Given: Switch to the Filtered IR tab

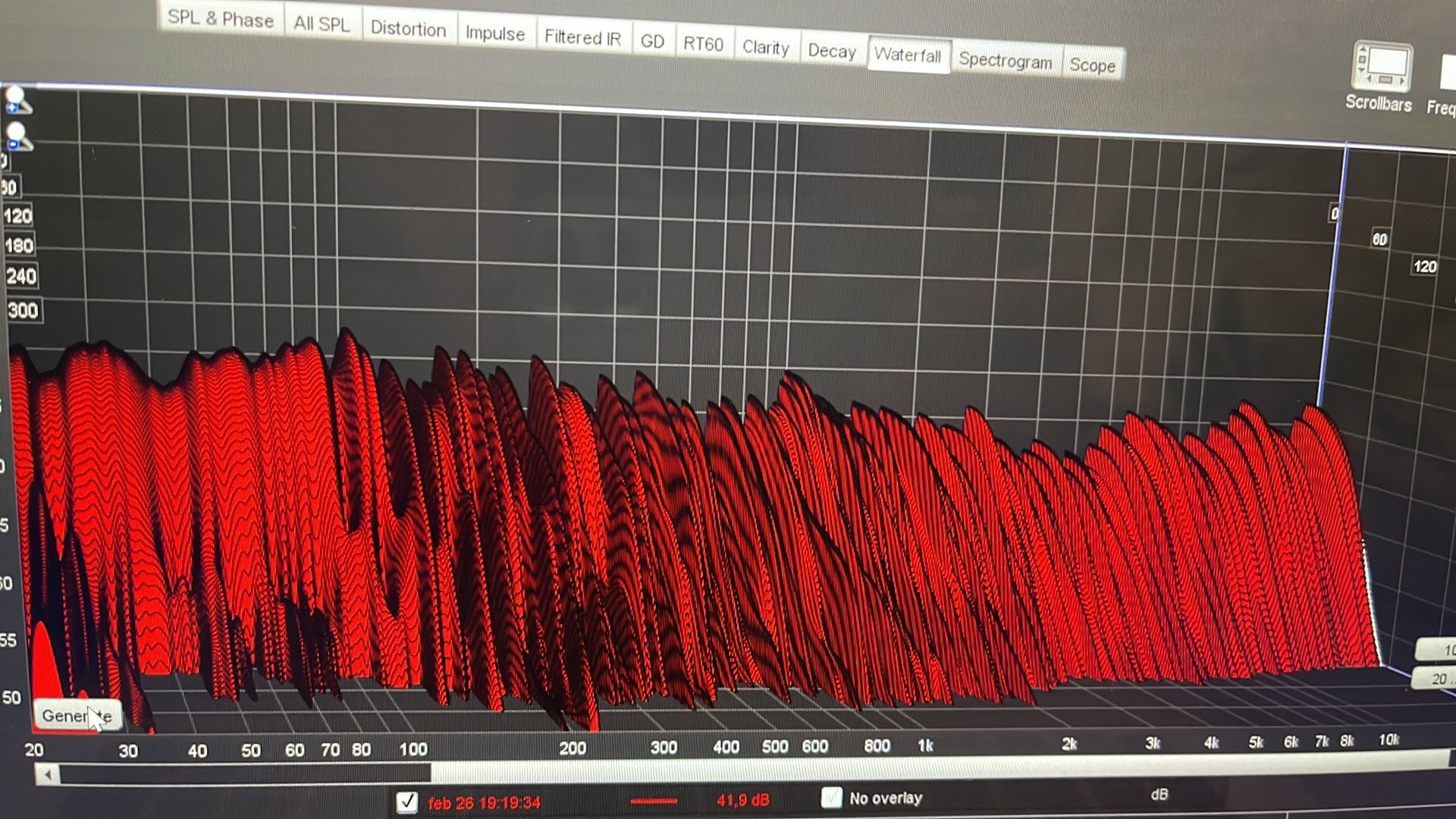Looking at the screenshot, I should 582,38.
